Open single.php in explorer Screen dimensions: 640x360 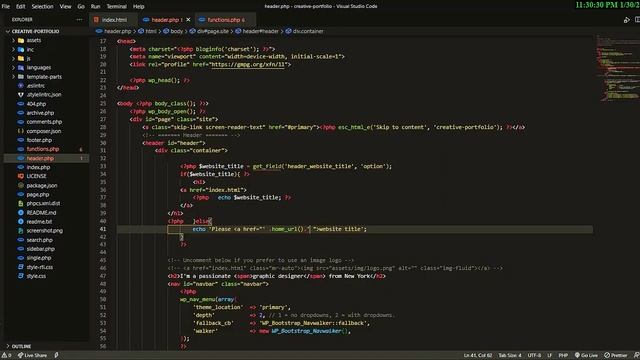coord(39,258)
